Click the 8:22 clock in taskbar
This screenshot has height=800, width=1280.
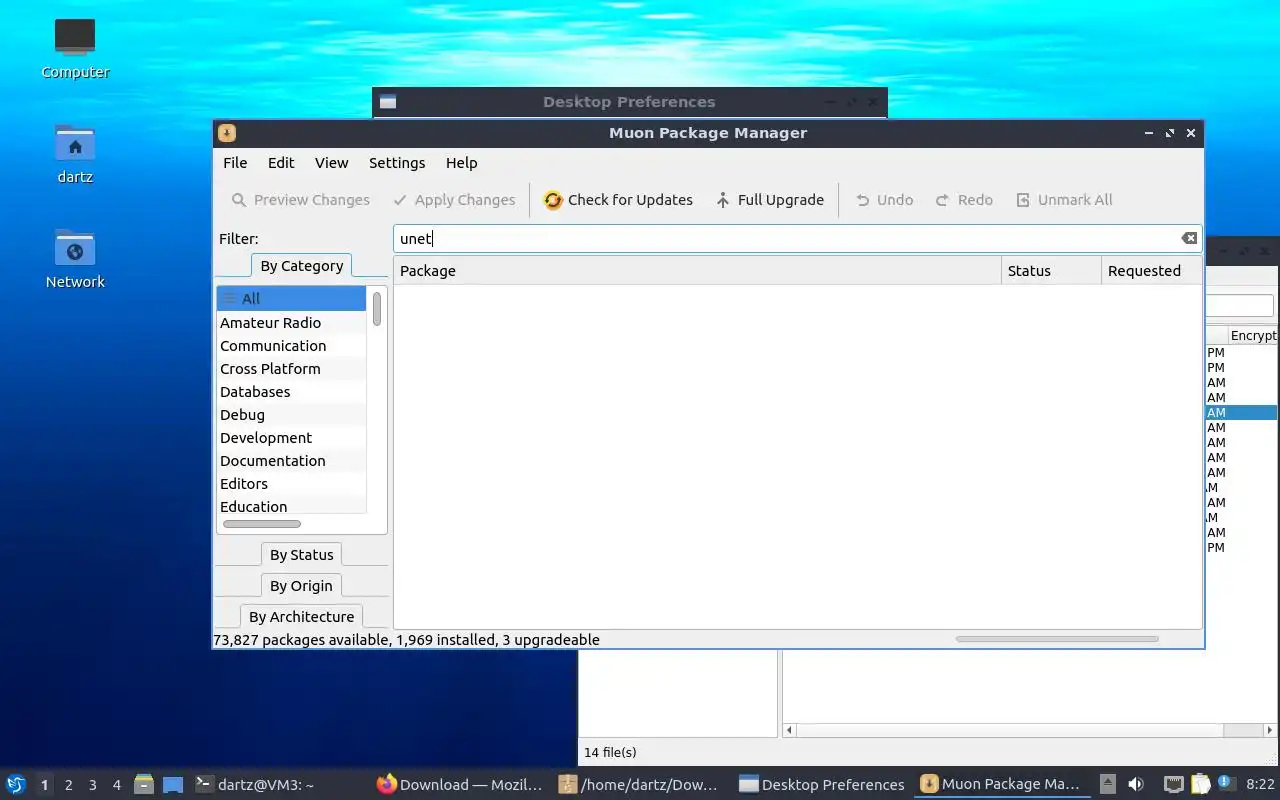tap(1261, 785)
